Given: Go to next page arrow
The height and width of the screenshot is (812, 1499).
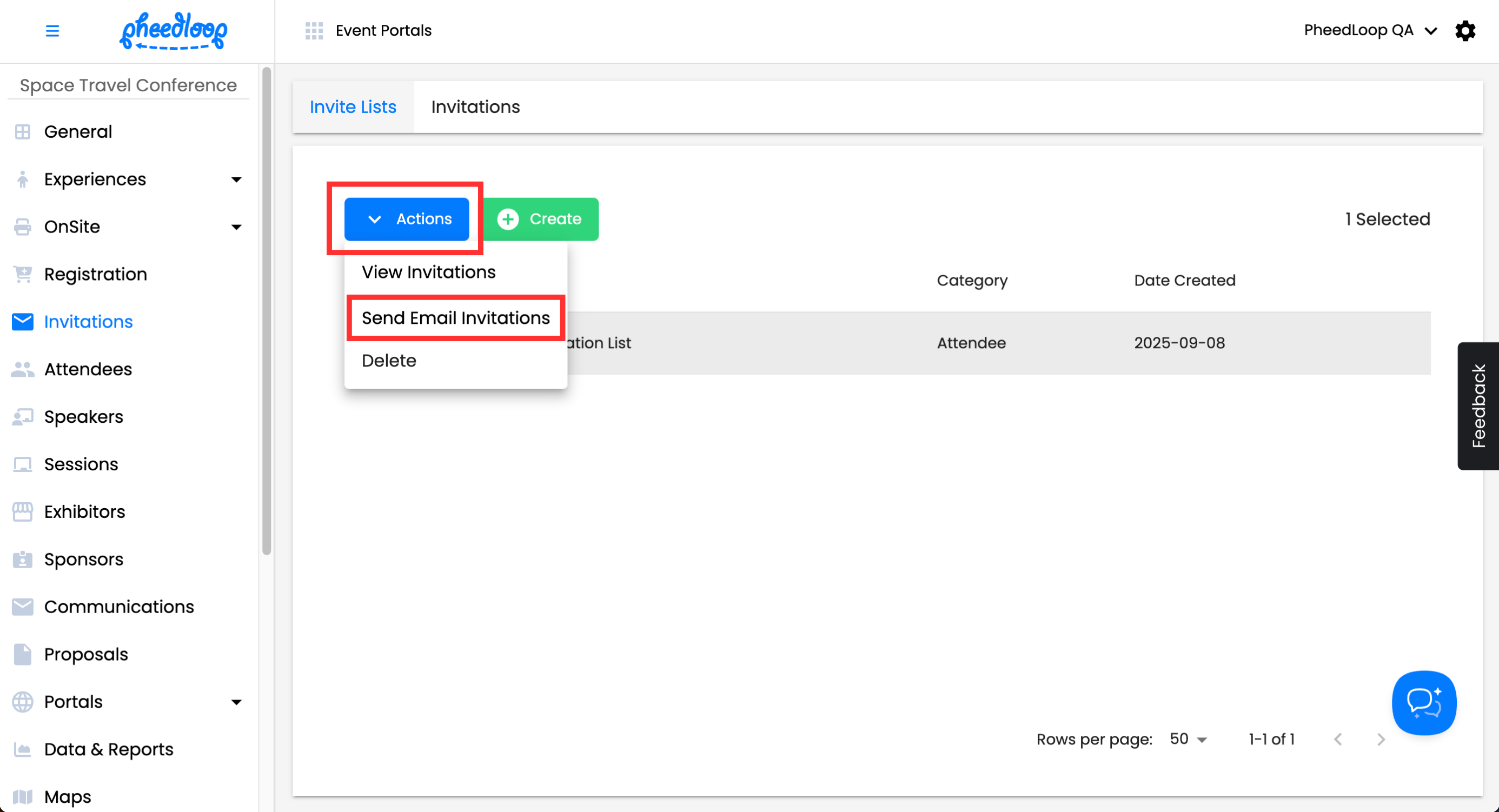Looking at the screenshot, I should (x=1380, y=738).
